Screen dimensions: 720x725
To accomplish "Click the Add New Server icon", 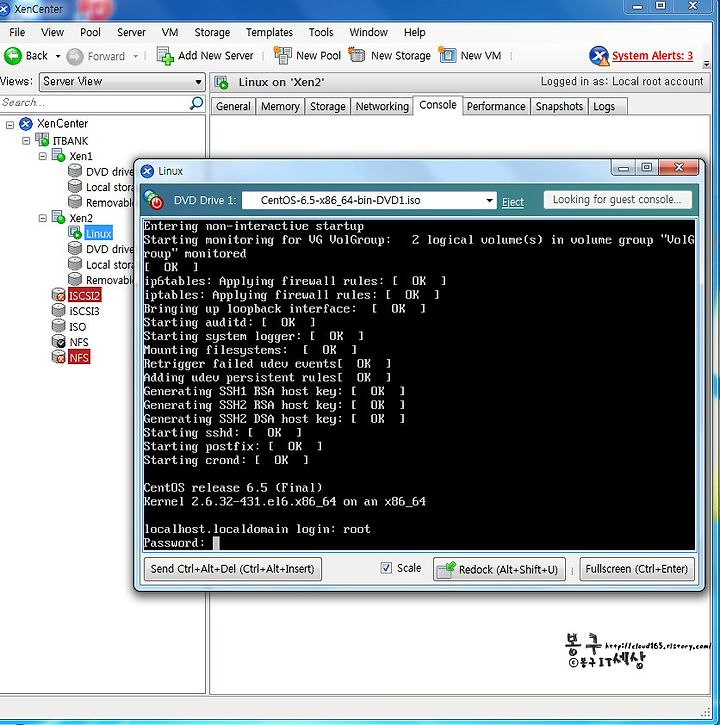I will pos(165,56).
